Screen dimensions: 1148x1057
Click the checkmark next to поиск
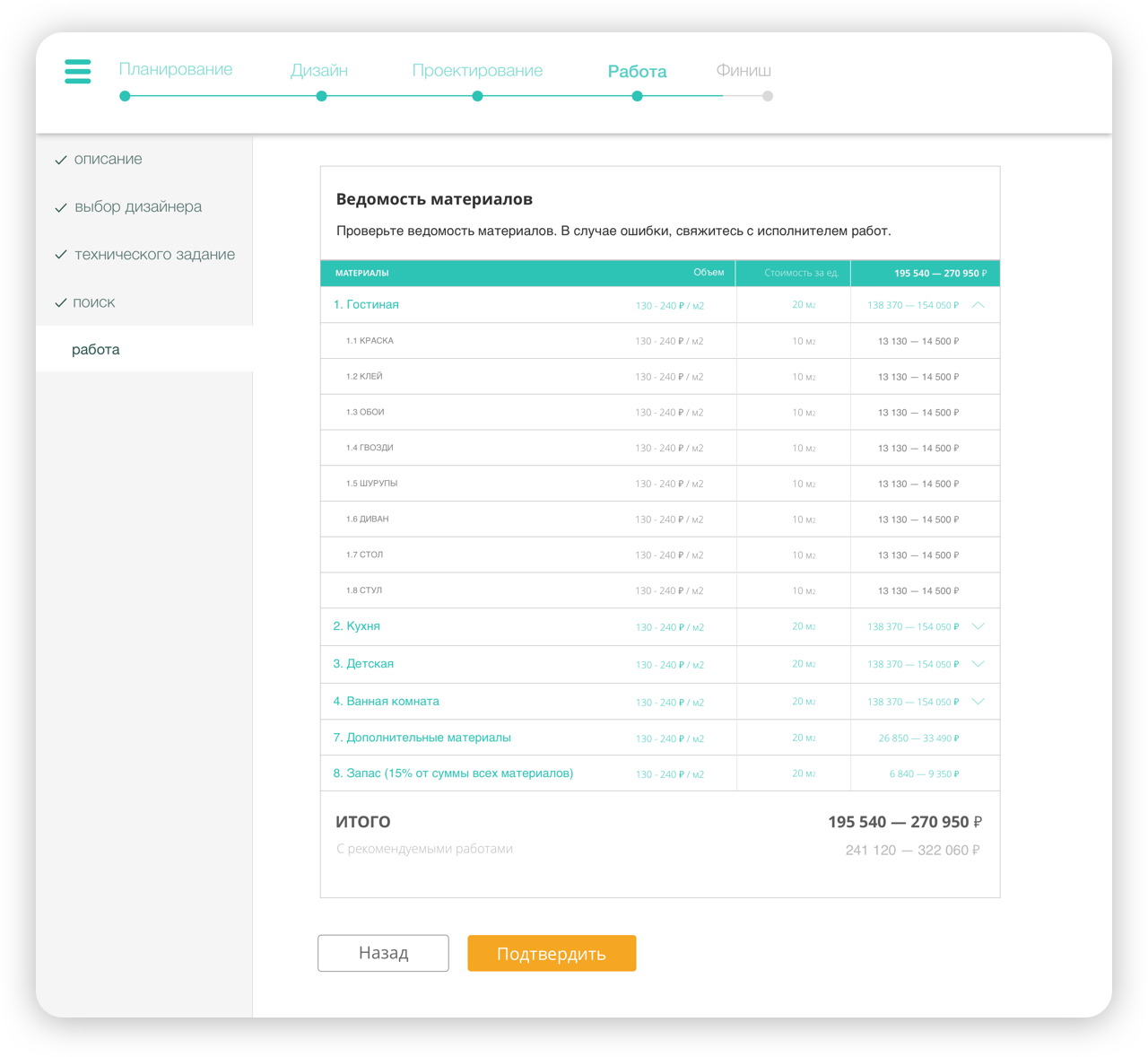coord(61,303)
